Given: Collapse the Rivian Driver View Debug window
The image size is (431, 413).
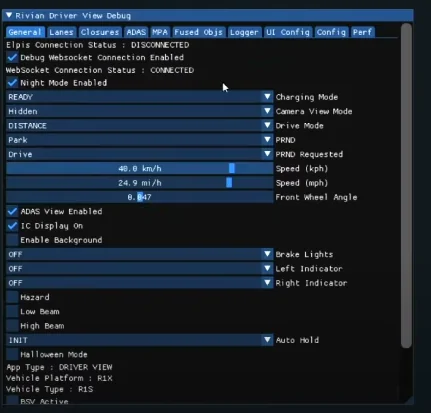Looking at the screenshot, I should tap(9, 15).
